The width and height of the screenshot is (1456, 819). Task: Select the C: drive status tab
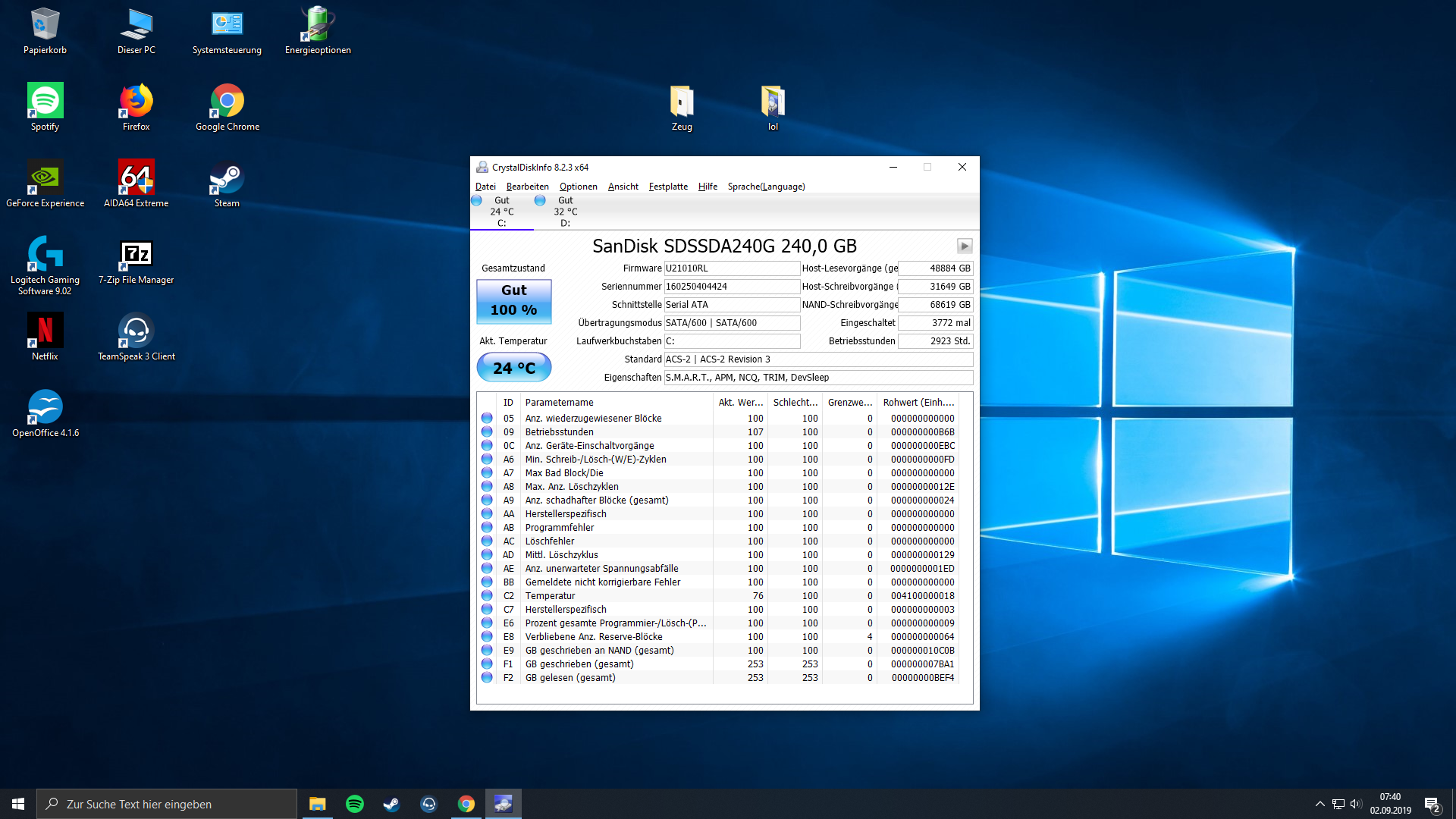501,212
